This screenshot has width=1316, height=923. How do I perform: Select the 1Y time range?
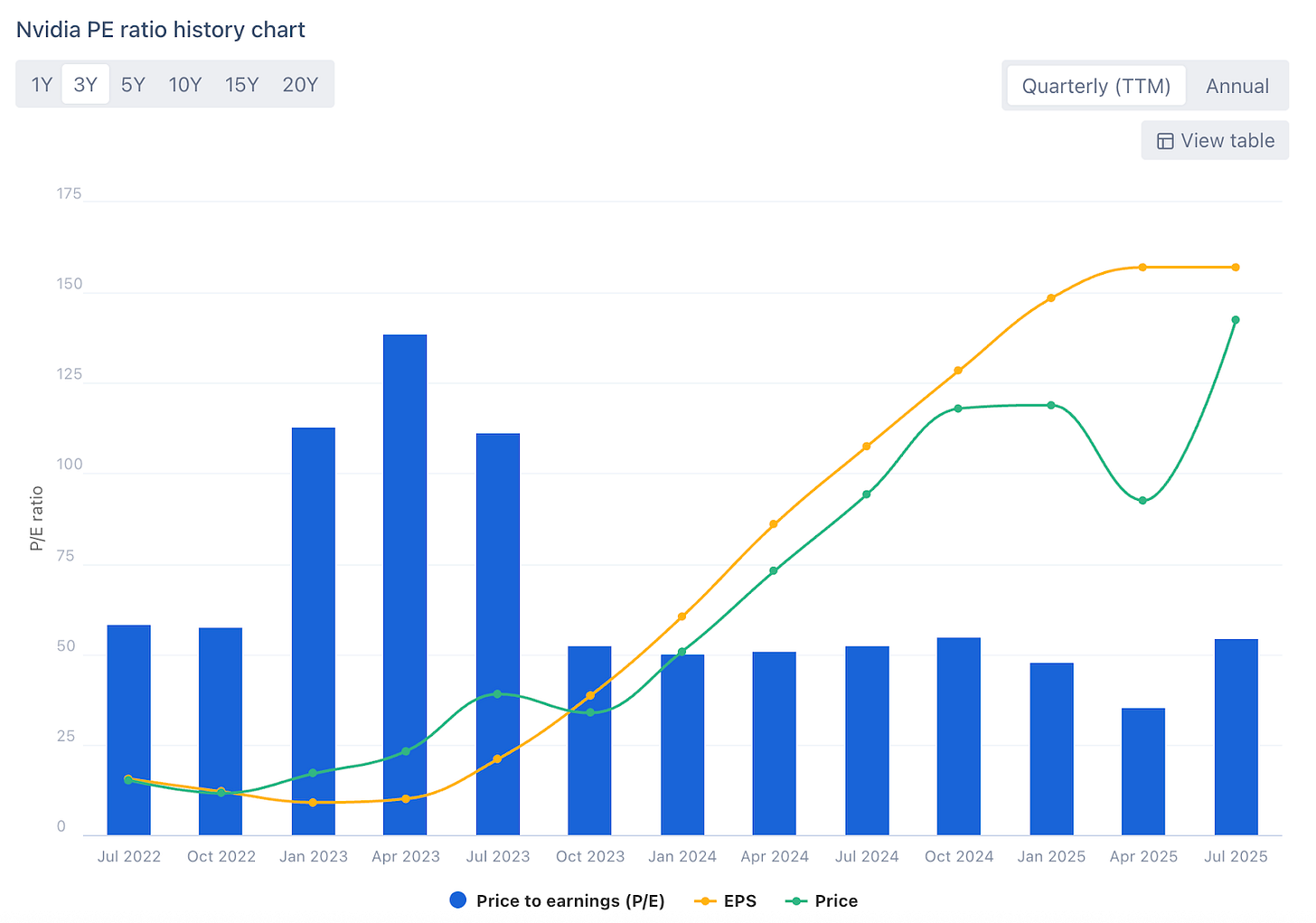42,85
